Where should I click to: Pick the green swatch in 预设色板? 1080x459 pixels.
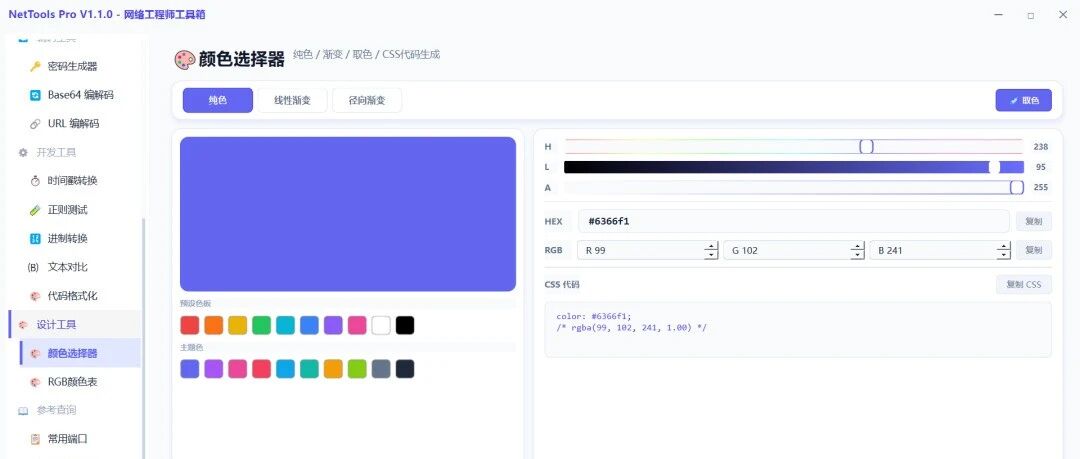tap(261, 325)
